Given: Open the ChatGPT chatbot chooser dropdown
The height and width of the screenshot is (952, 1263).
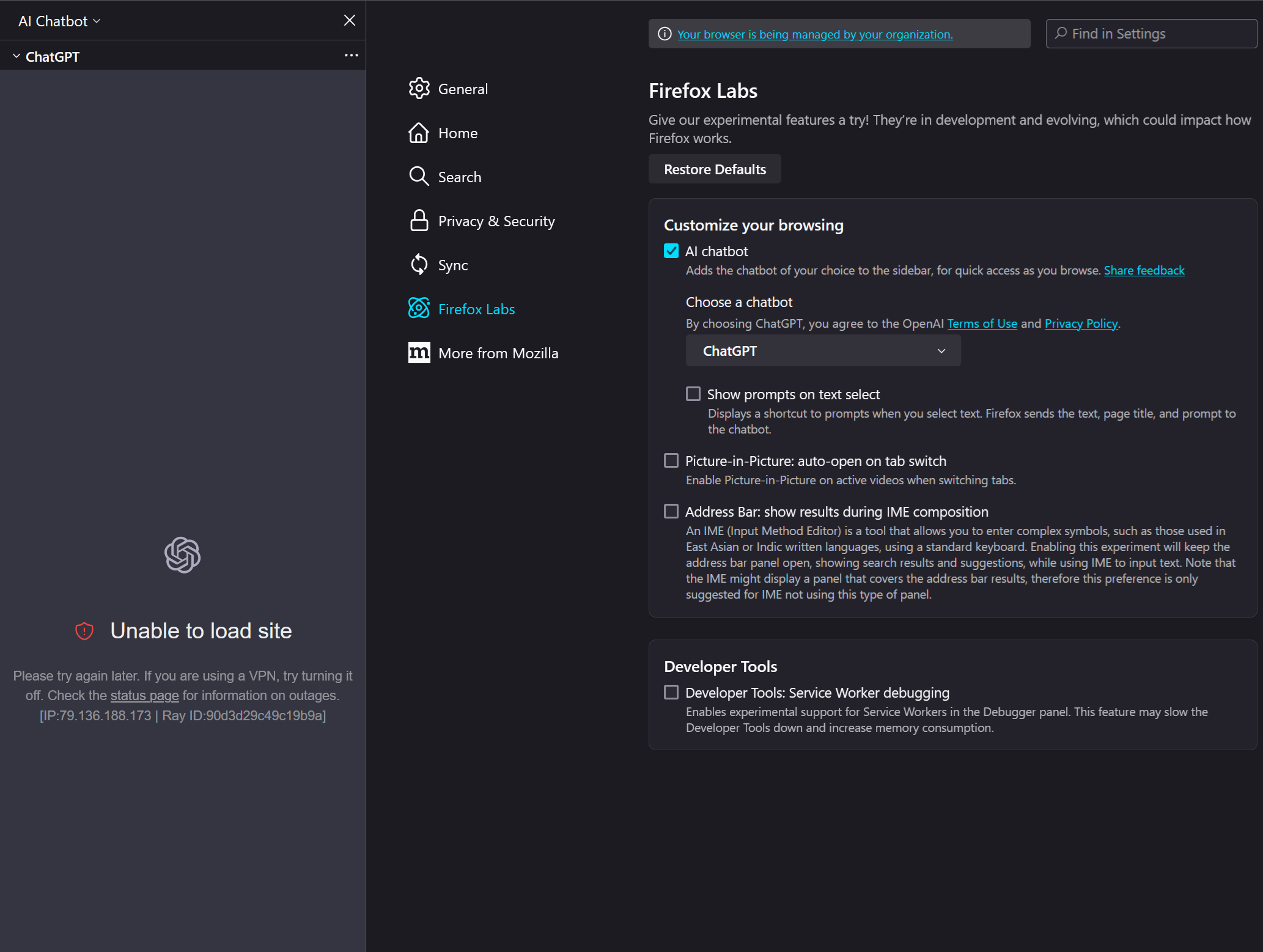Looking at the screenshot, I should pos(823,351).
